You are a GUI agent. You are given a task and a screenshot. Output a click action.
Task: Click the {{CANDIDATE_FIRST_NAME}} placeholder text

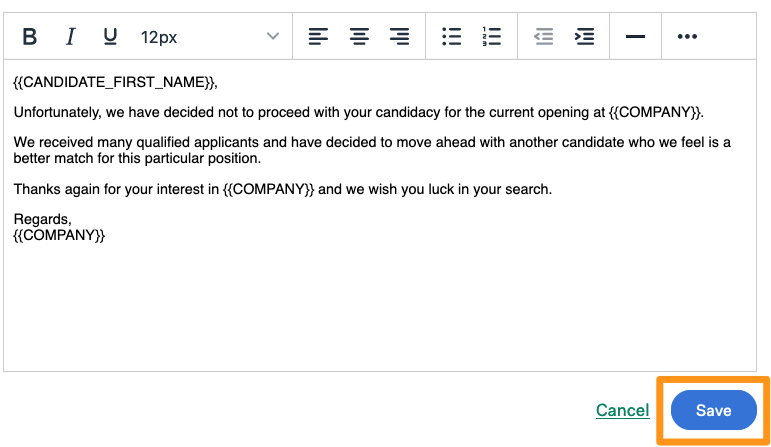pyautogui.click(x=115, y=82)
